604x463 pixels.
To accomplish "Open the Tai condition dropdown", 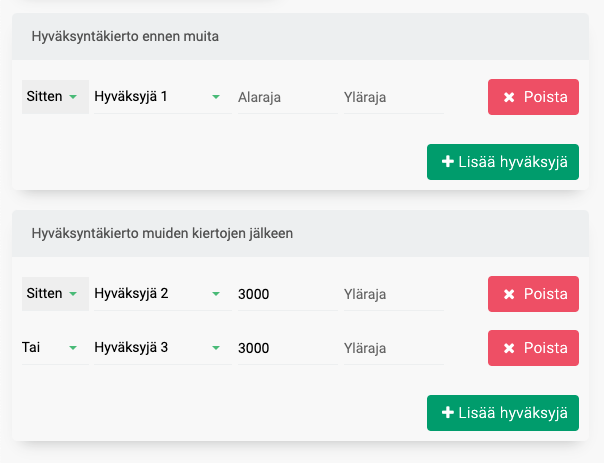I will click(x=55, y=348).
